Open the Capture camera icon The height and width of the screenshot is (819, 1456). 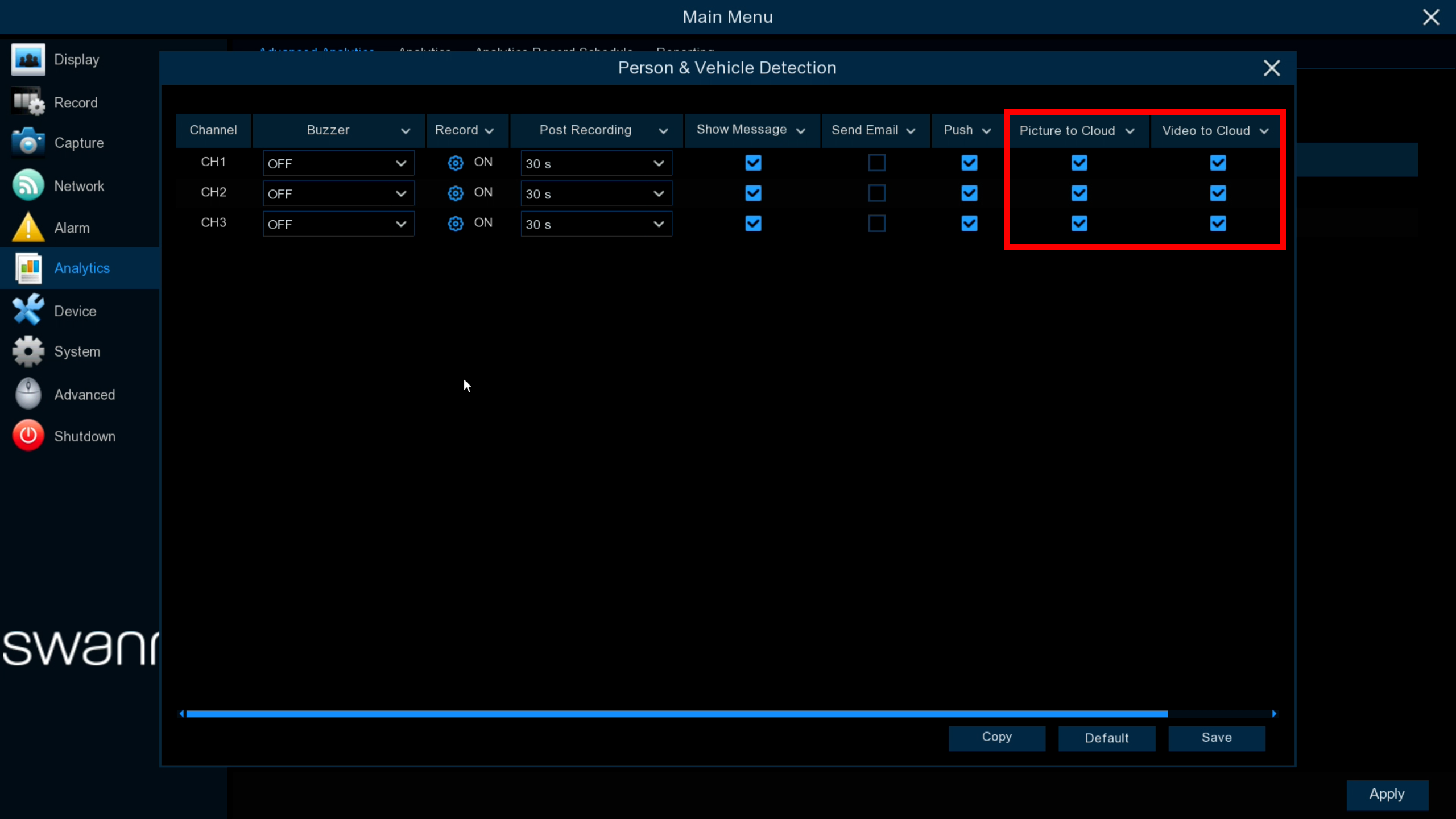point(28,142)
